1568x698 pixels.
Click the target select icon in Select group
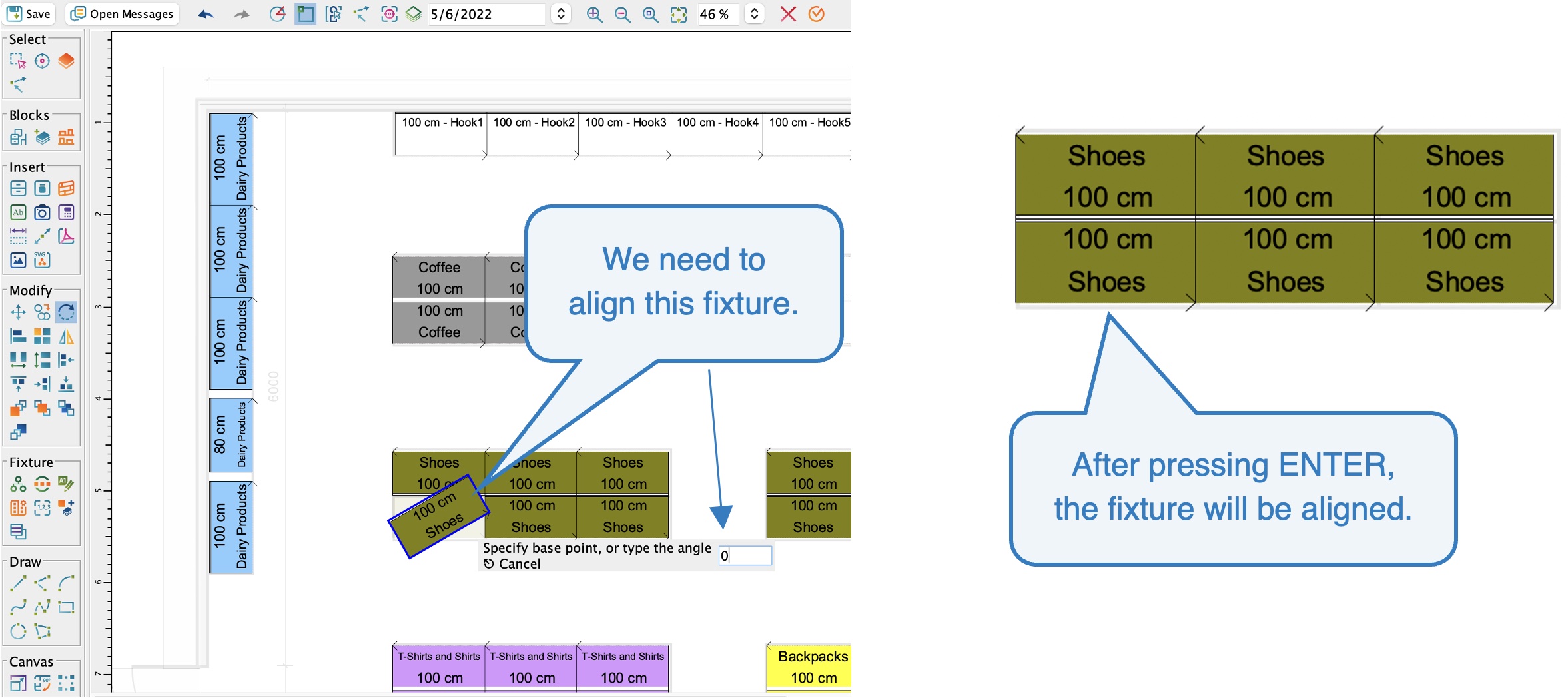[42, 61]
